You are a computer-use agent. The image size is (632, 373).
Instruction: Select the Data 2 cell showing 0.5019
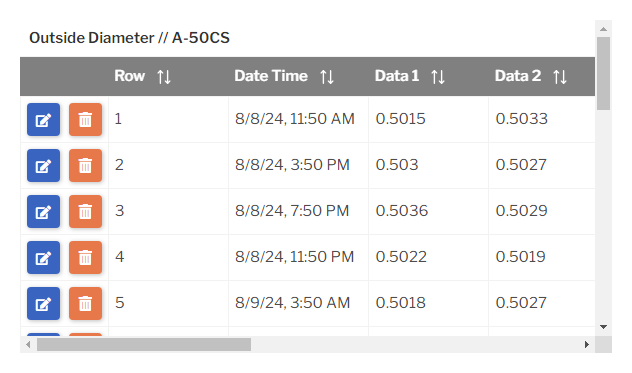pos(542,257)
